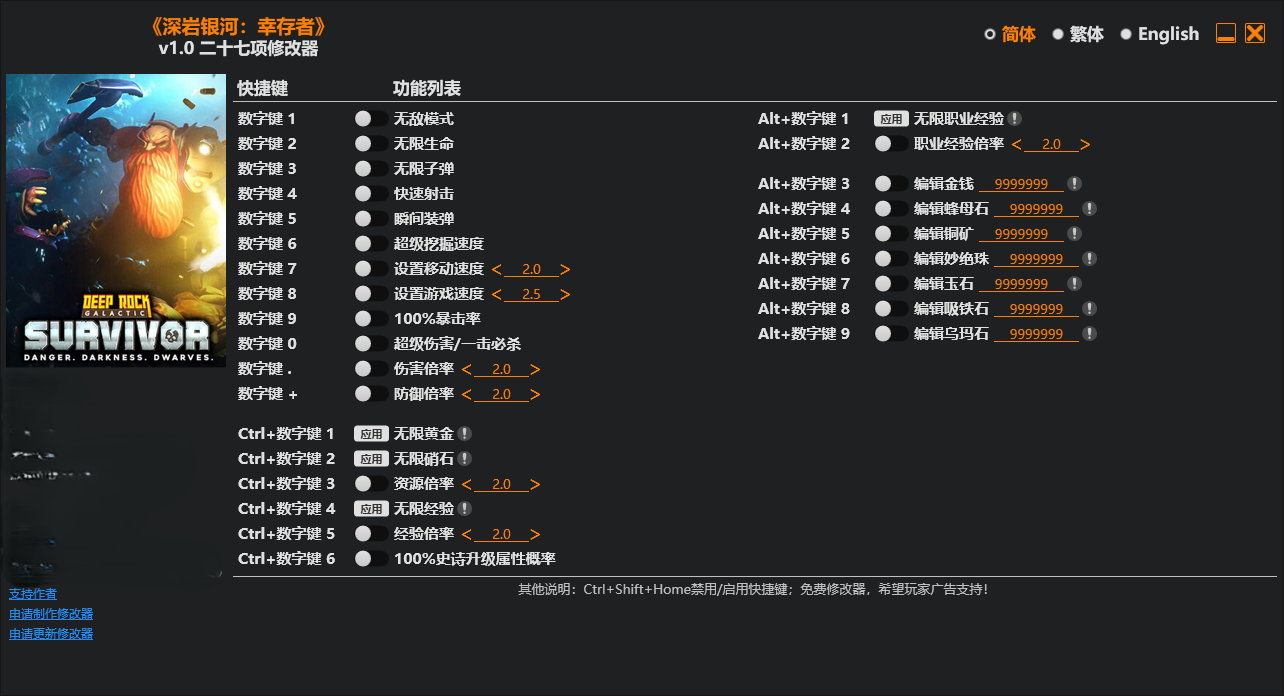The width and height of the screenshot is (1284, 696).
Task: Toggle 100%暴击率 on
Action: click(371, 319)
